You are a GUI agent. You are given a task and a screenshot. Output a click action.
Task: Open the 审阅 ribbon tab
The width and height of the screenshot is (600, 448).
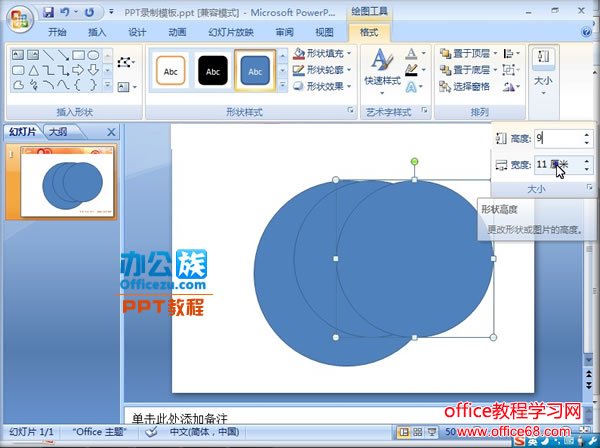click(x=284, y=32)
